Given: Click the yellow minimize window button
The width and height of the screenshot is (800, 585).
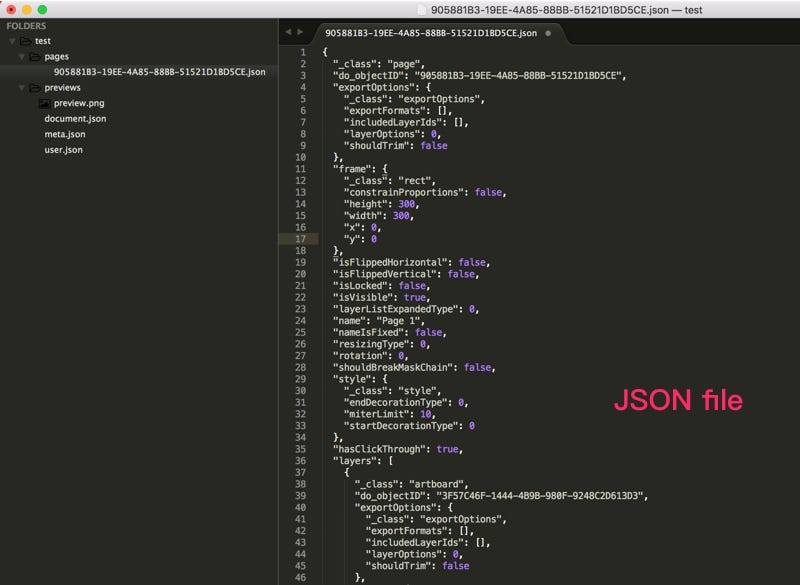Looking at the screenshot, I should (x=27, y=9).
